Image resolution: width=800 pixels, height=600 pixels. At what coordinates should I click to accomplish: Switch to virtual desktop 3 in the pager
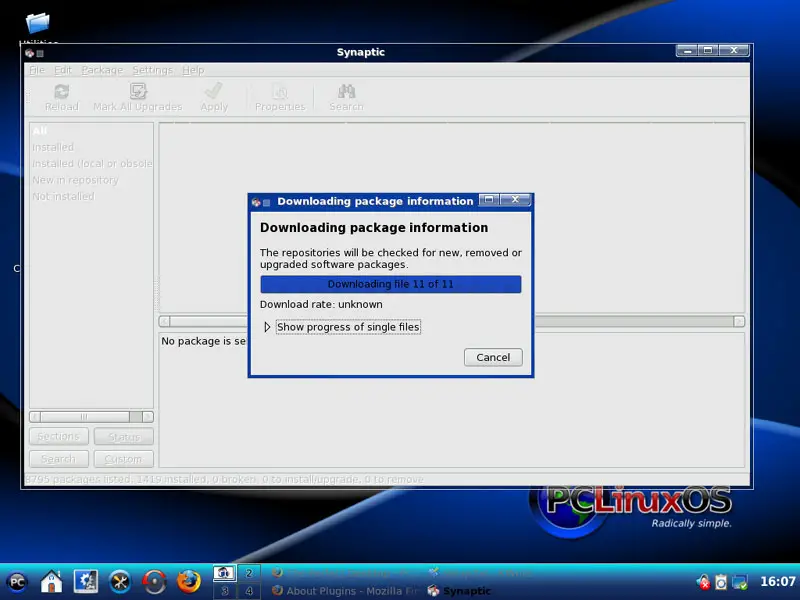click(x=224, y=591)
